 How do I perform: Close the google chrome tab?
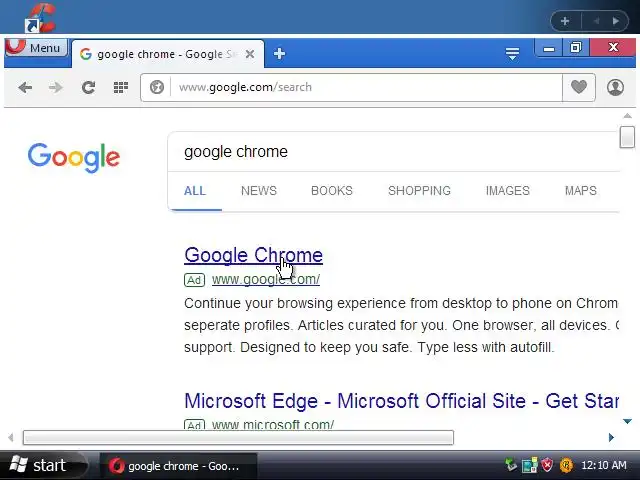click(250, 54)
